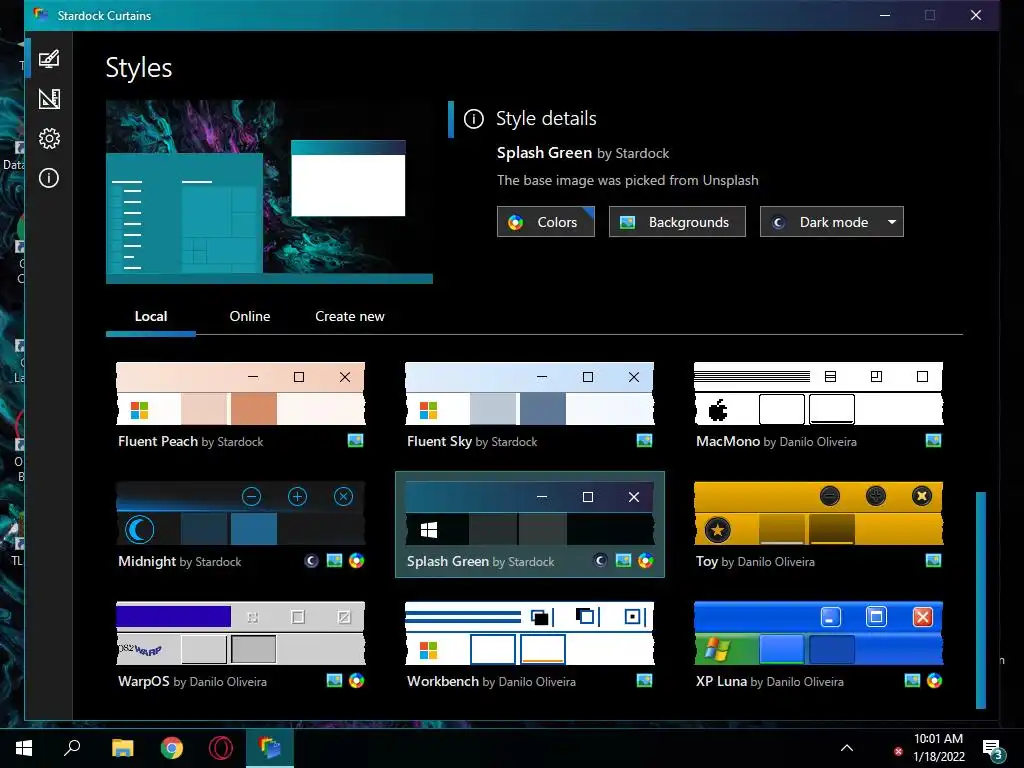Select the Workbench style thumbnail
The width and height of the screenshot is (1024, 768).
pos(530,633)
